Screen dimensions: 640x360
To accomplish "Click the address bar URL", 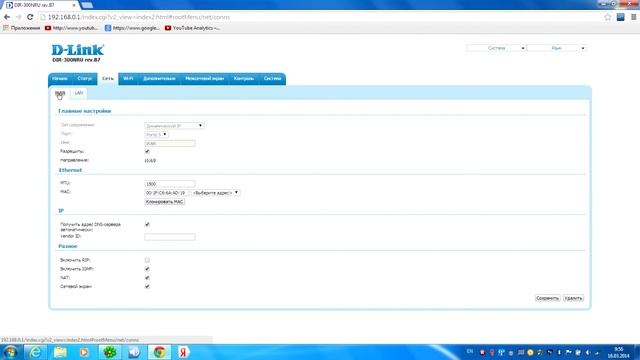I will coord(139,17).
